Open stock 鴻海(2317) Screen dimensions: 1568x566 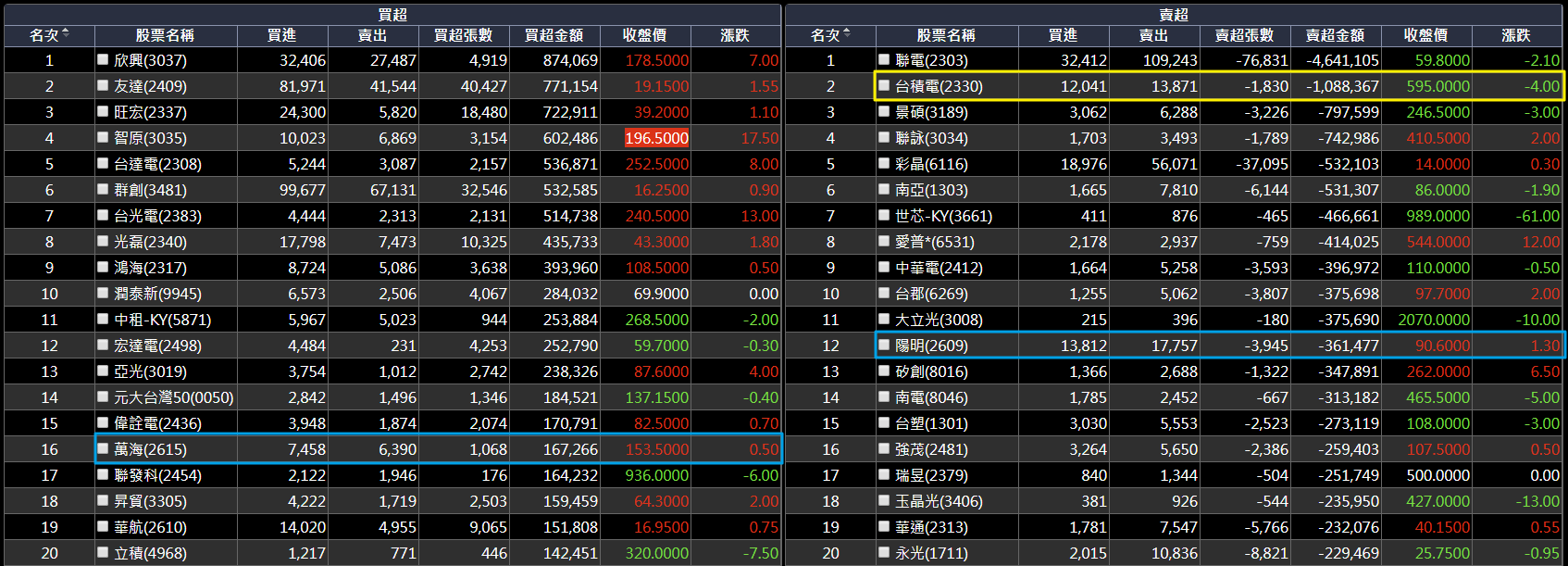(x=150, y=268)
